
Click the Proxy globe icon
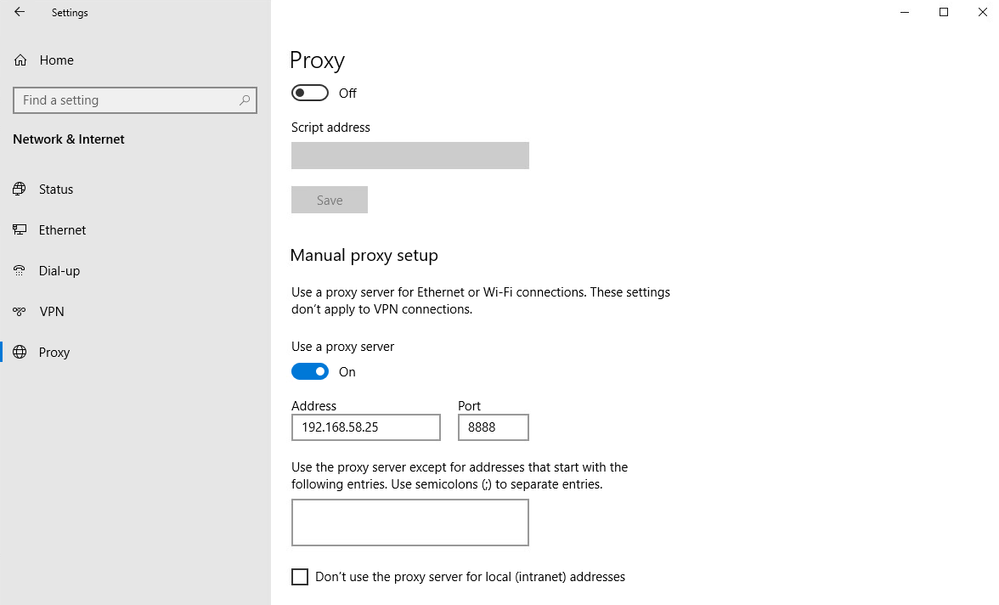[x=20, y=352]
